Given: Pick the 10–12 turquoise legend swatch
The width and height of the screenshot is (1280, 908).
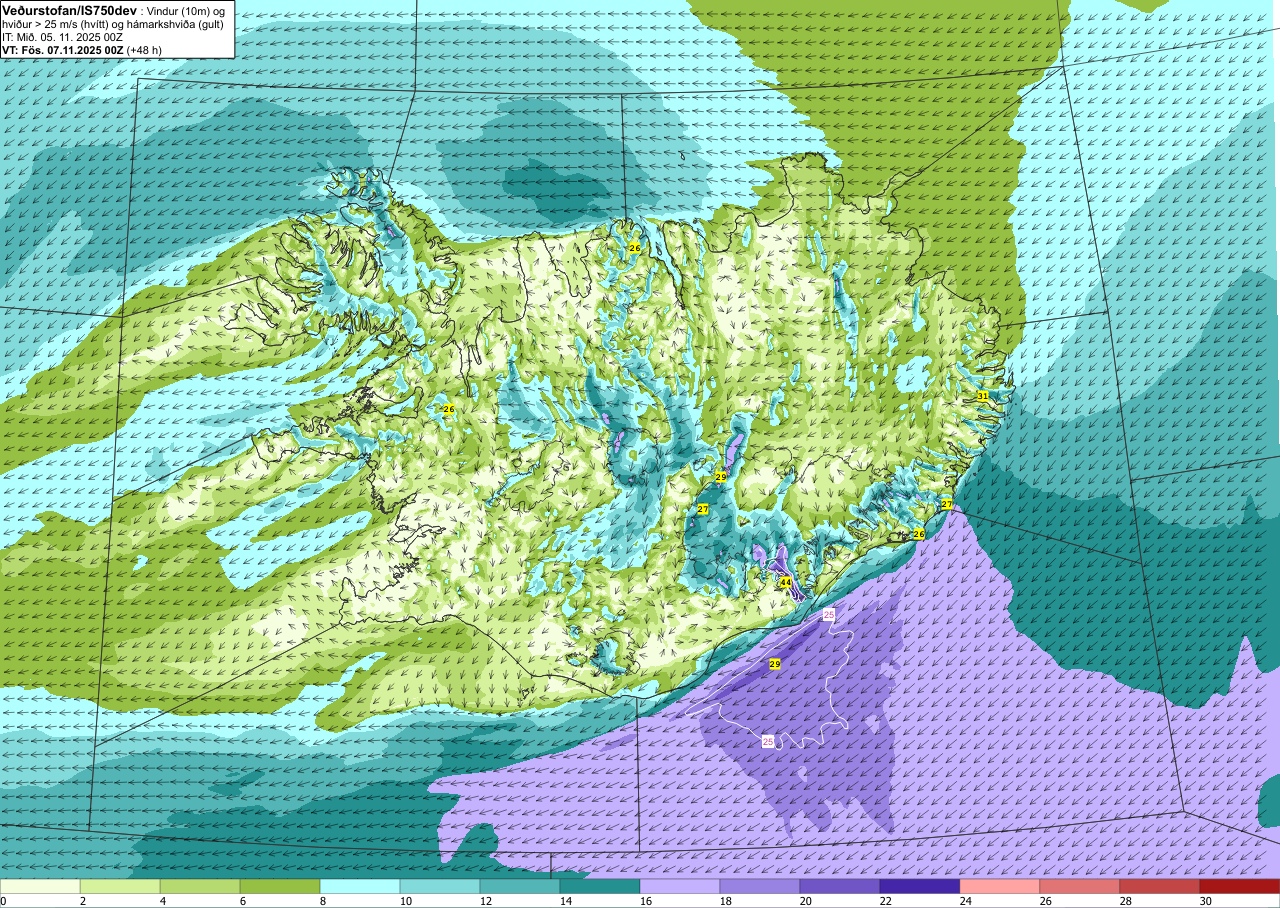Looking at the screenshot, I should tap(440, 886).
